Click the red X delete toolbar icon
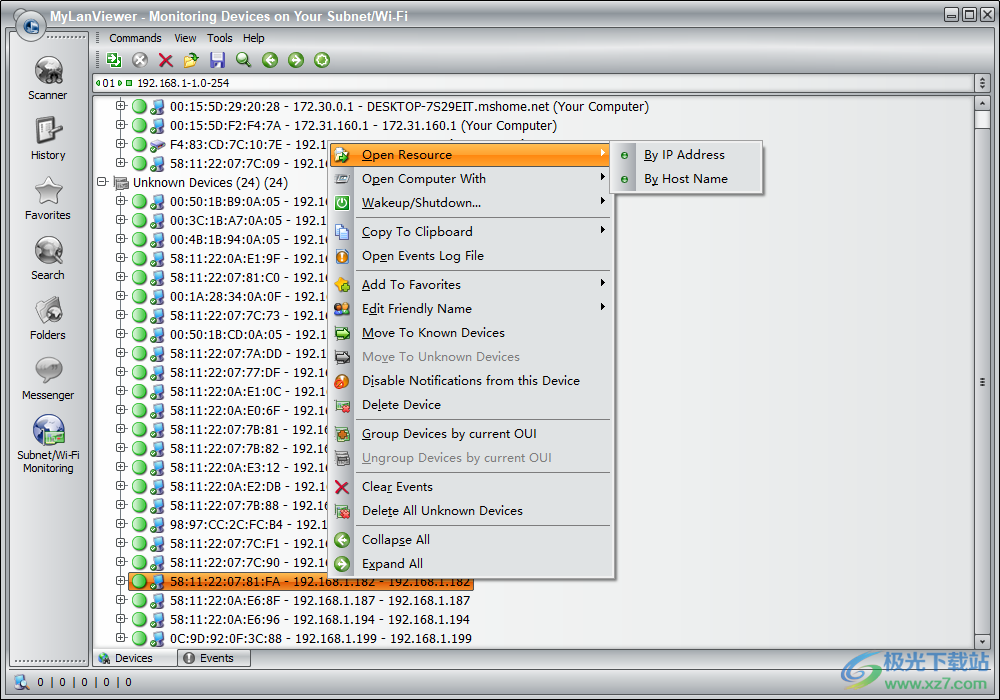The image size is (1000, 700). pos(166,60)
